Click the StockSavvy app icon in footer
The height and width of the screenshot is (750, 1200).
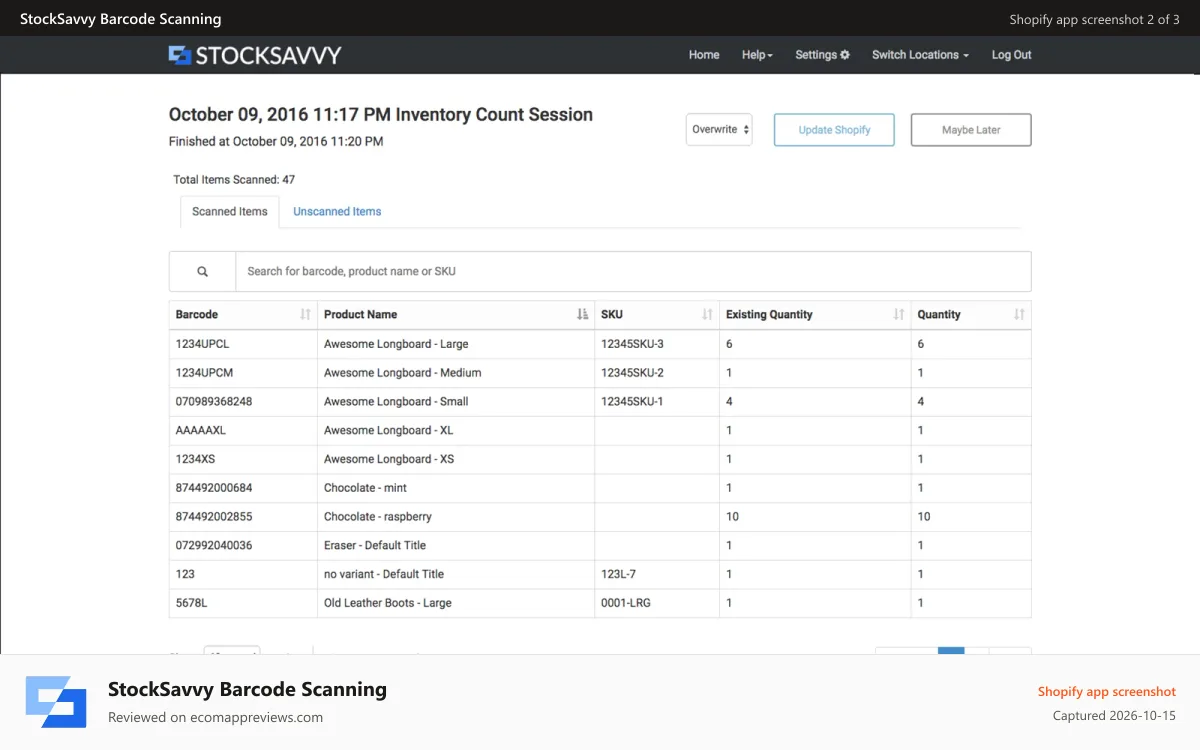[x=56, y=702]
